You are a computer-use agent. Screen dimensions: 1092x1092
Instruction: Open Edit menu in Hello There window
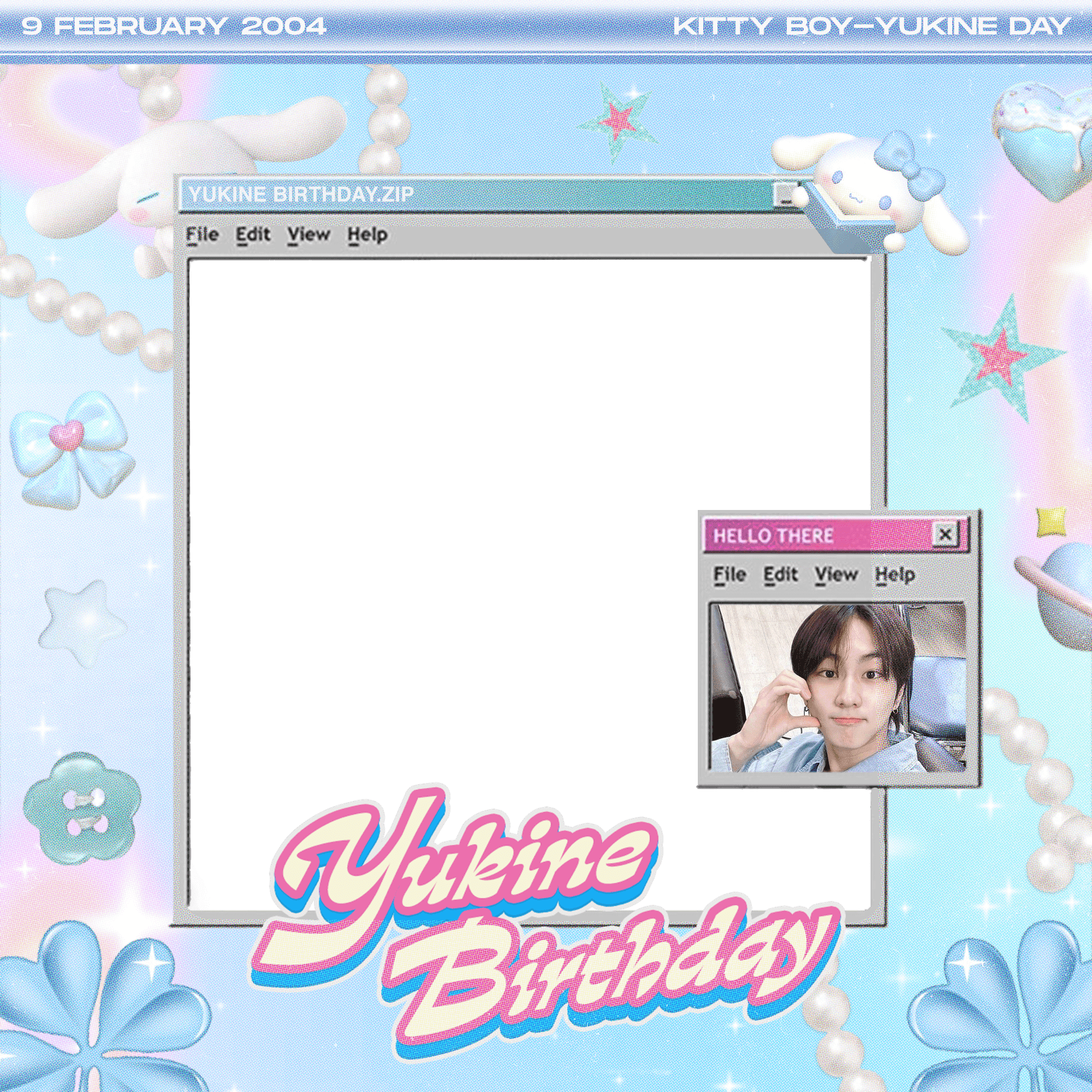pos(781,575)
